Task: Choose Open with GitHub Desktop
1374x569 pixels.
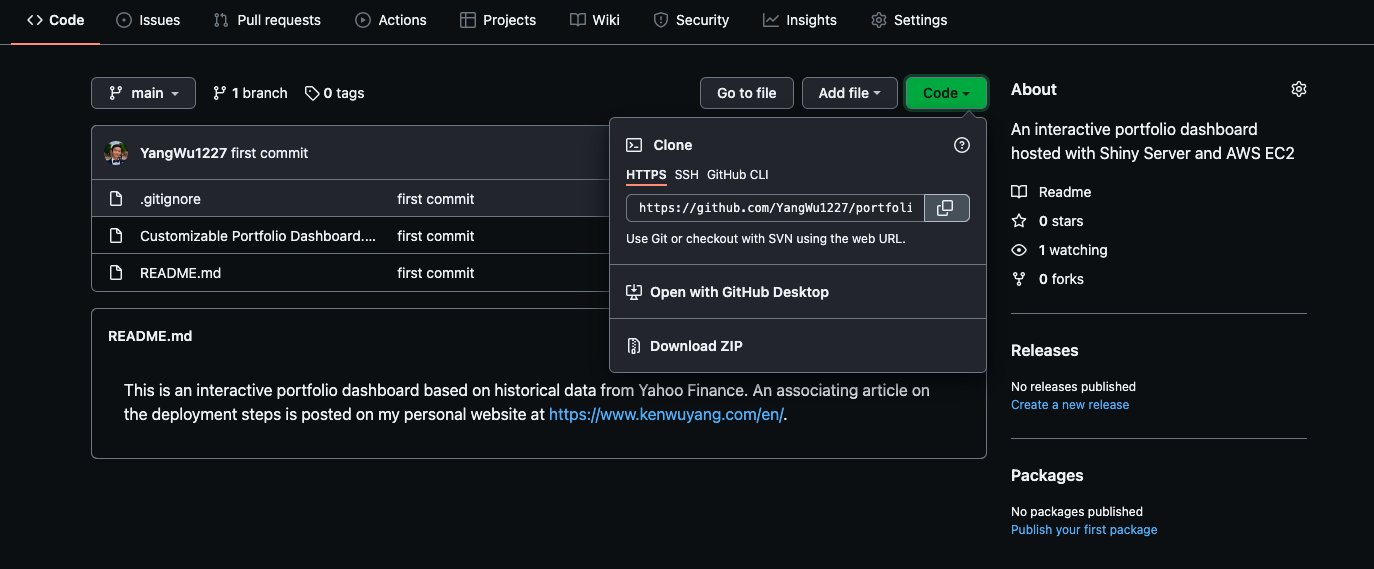Action: click(x=798, y=292)
